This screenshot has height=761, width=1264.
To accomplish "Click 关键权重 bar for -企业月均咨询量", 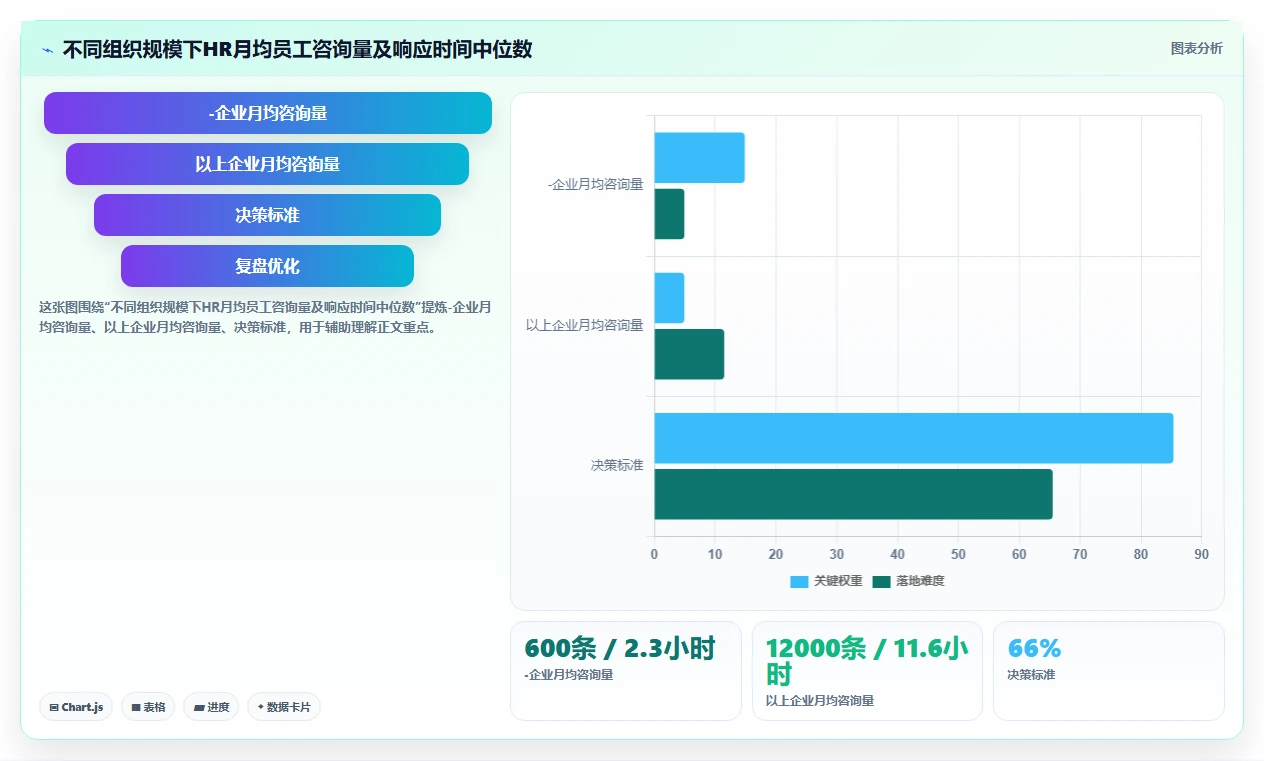I will tap(700, 158).
